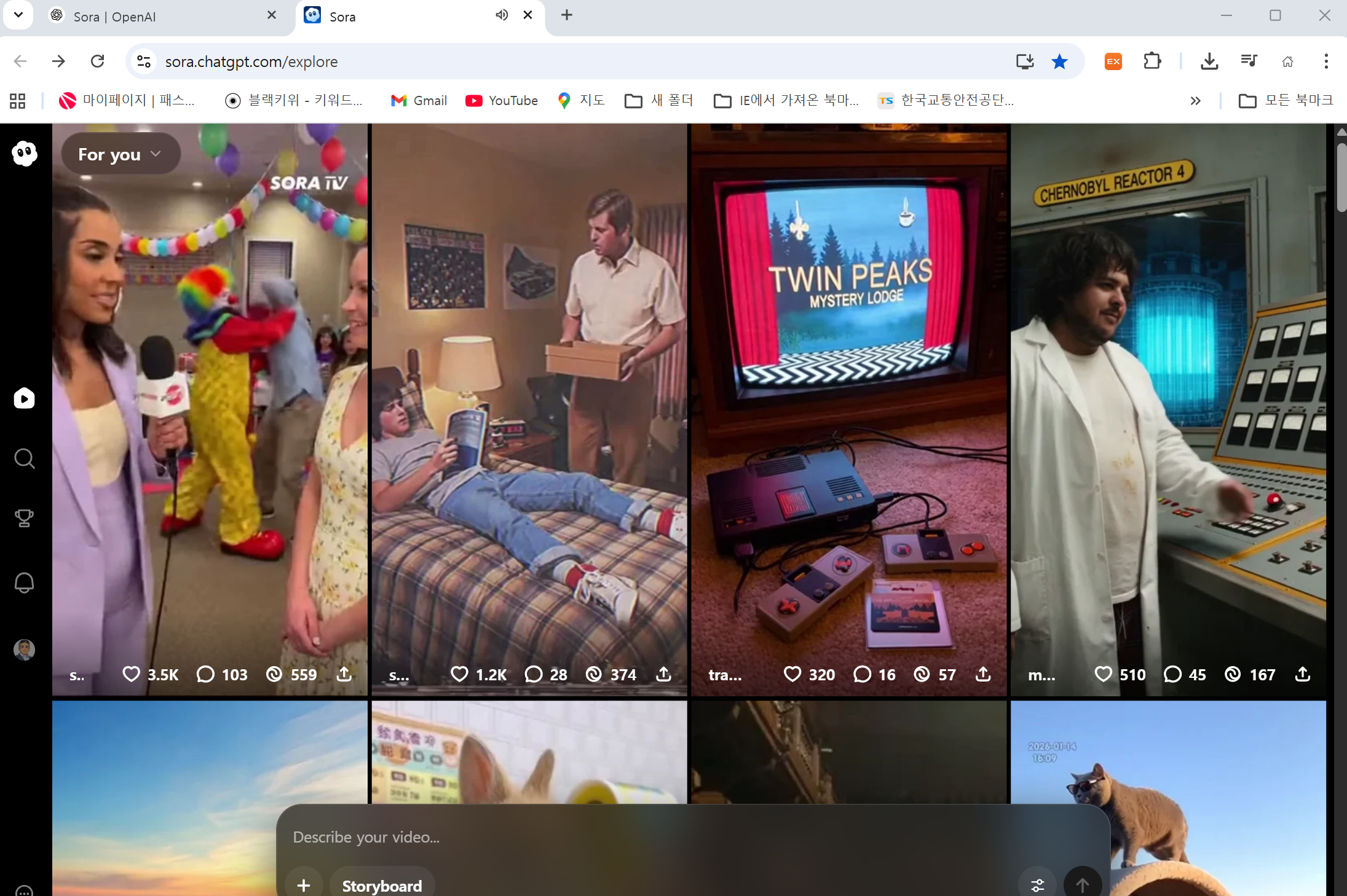Open the site information icon in address bar
Viewport: 1347px width, 896px height.
coord(144,61)
